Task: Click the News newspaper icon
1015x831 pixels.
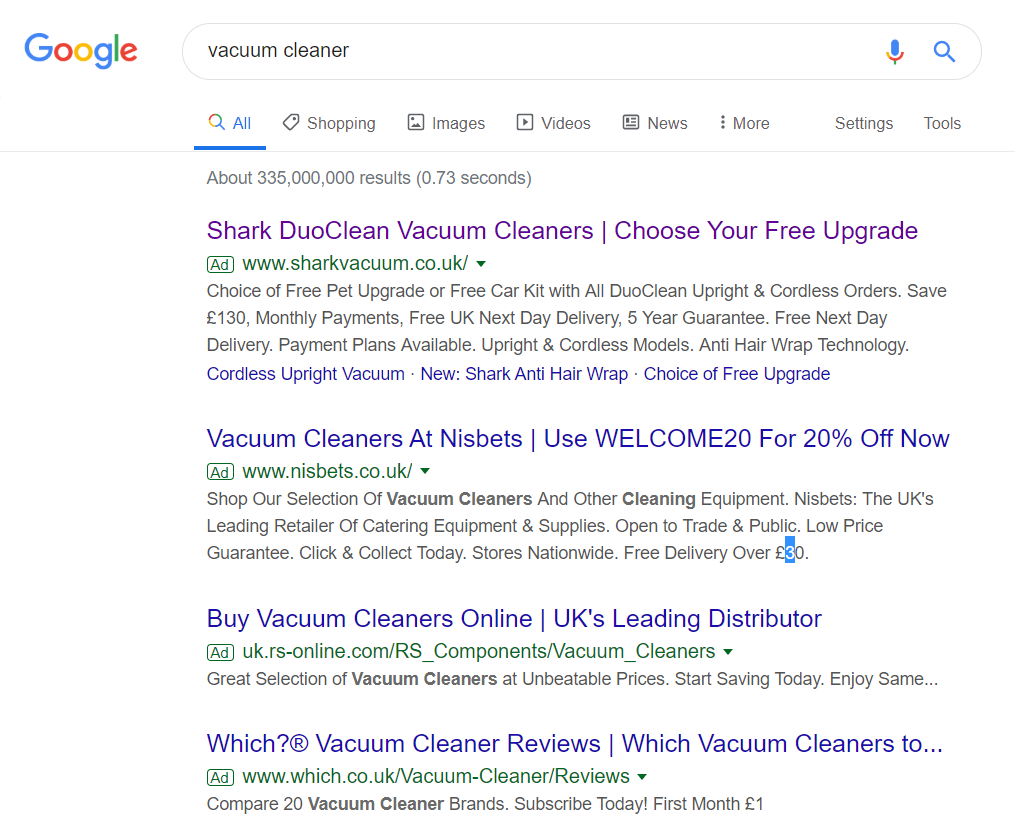Action: point(631,122)
